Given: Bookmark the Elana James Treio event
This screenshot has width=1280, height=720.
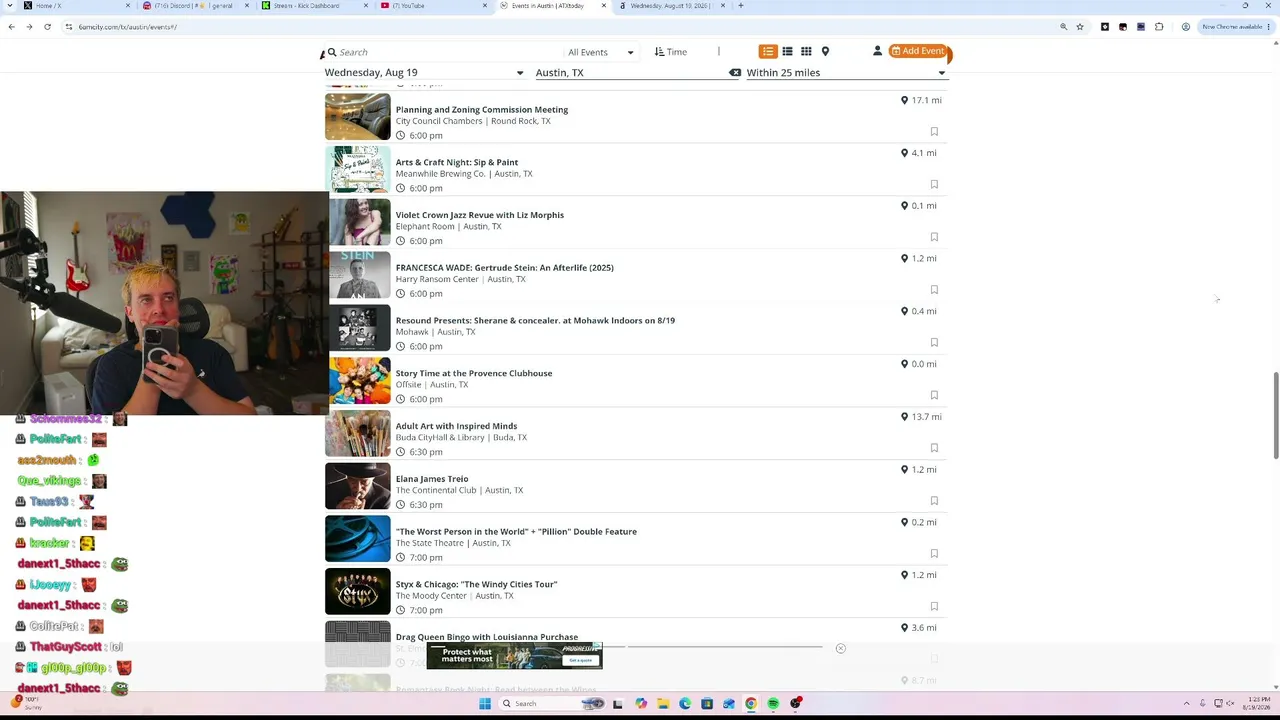Looking at the screenshot, I should point(934,501).
